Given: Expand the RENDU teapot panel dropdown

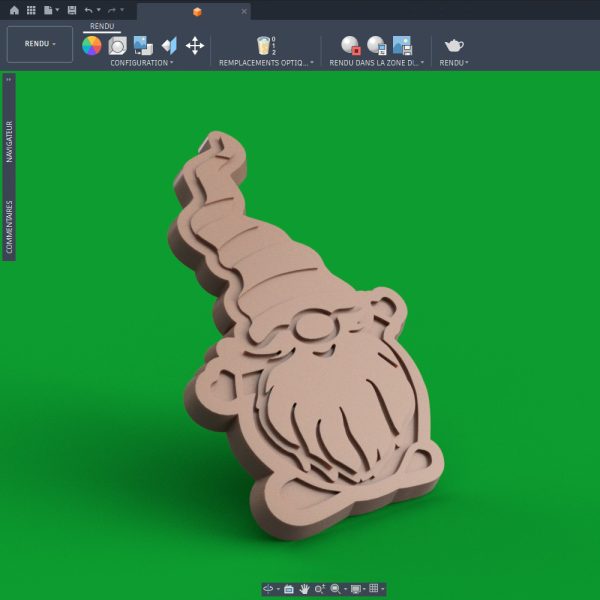Looking at the screenshot, I should (x=454, y=63).
